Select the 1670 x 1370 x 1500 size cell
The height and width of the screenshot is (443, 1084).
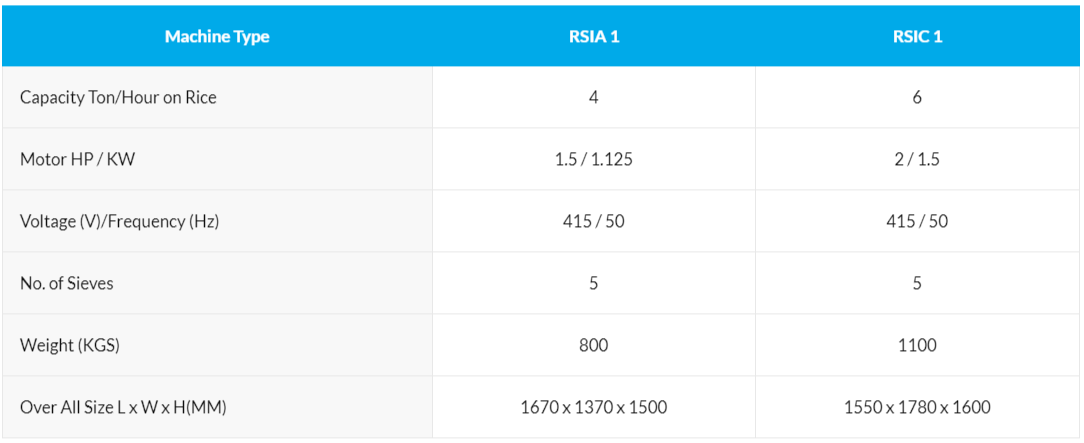pyautogui.click(x=594, y=408)
